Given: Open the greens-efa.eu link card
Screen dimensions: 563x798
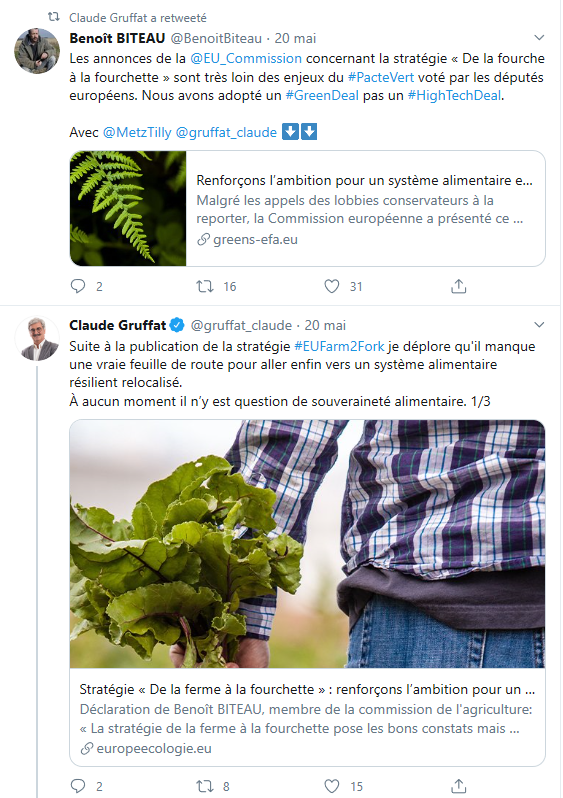Looking at the screenshot, I should 307,208.
